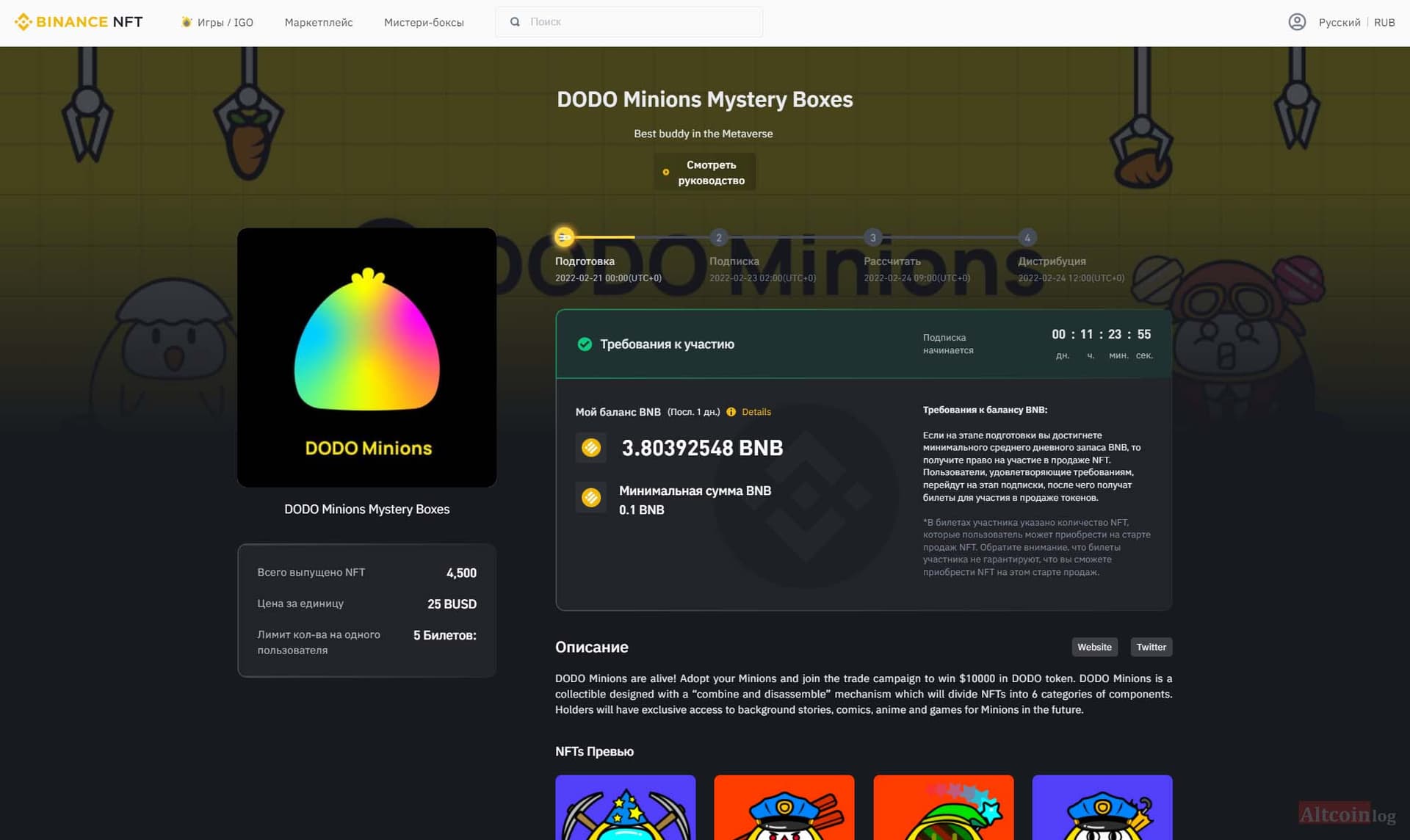Open the Маркетплейс menu item
Viewport: 1410px width, 840px height.
click(x=319, y=22)
